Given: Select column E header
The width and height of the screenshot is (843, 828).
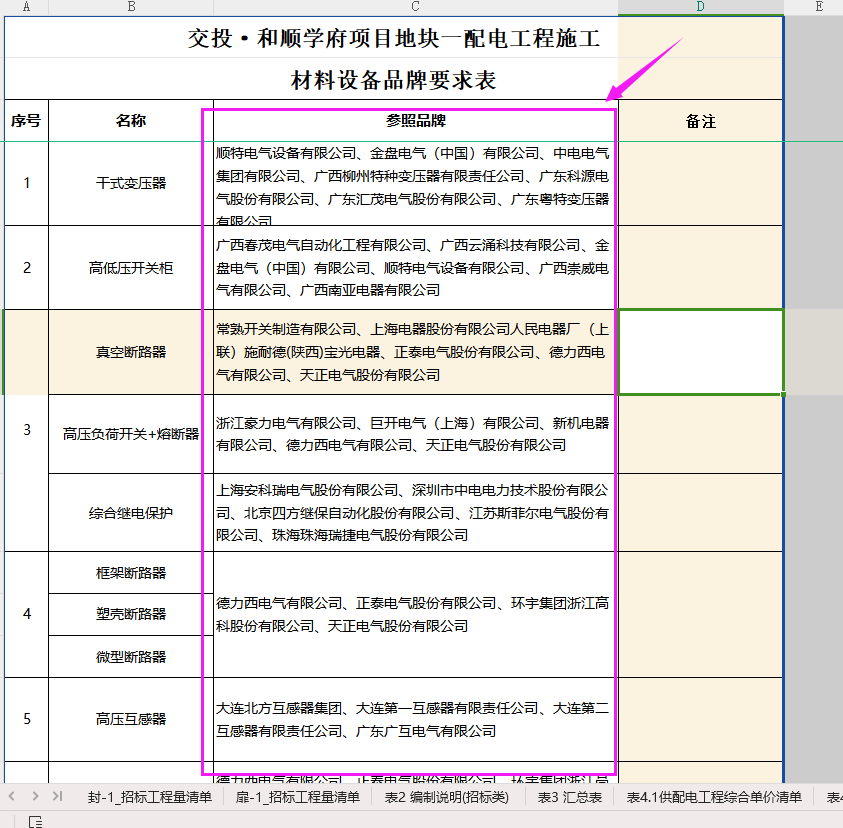Looking at the screenshot, I should (x=819, y=6).
